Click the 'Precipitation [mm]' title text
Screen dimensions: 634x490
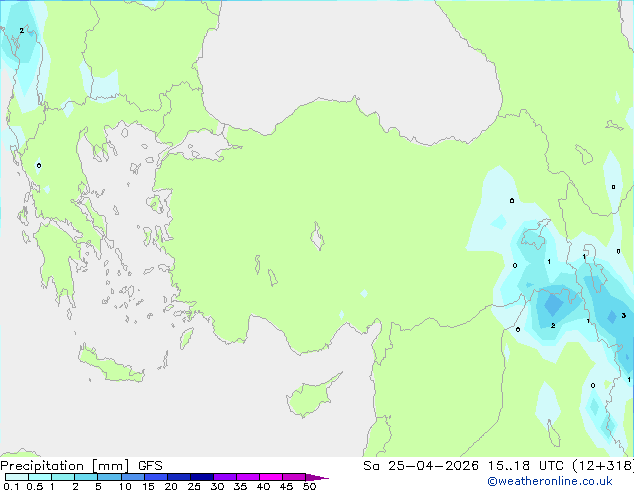(x=65, y=466)
